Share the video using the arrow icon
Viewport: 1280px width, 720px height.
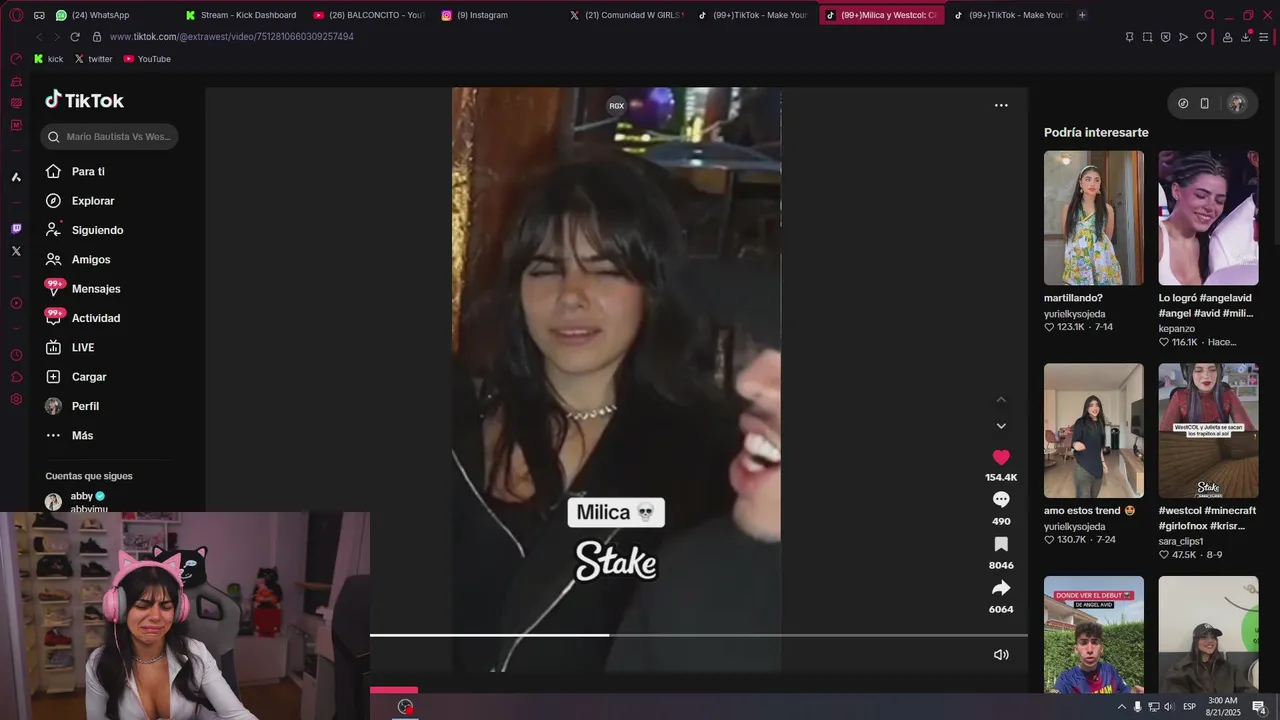coord(1001,588)
